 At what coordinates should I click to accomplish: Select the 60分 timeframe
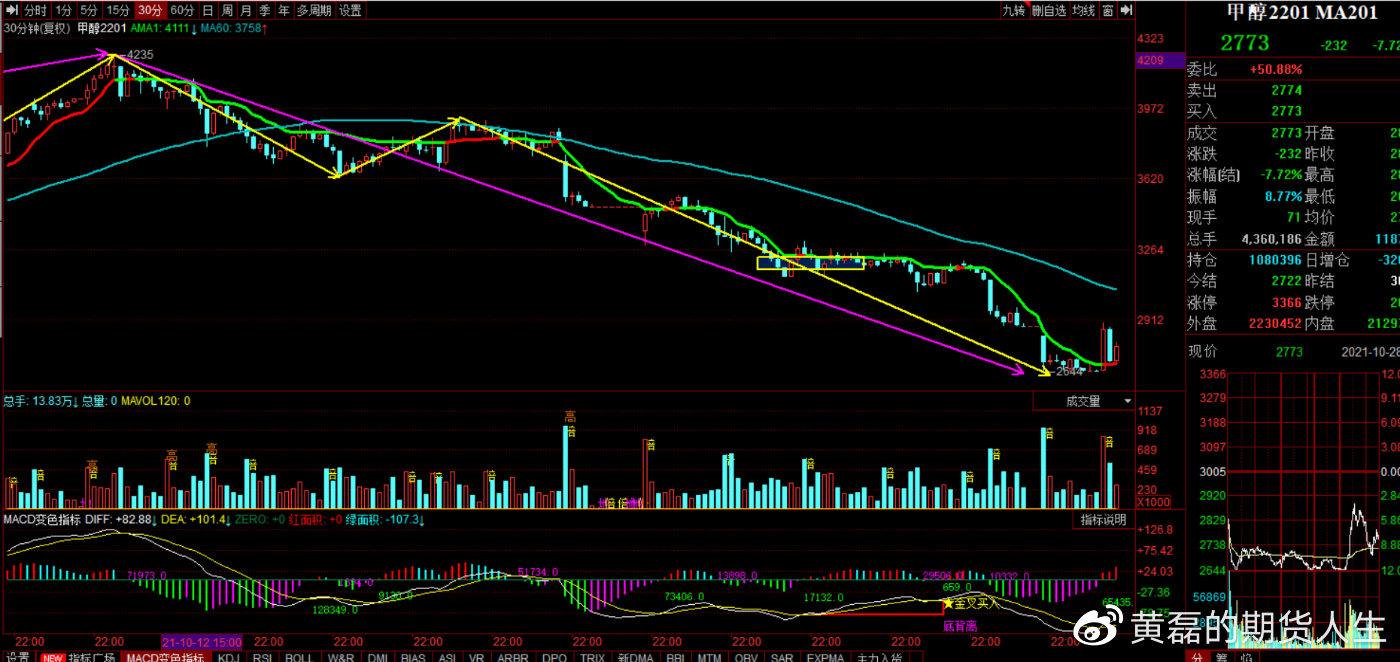[182, 10]
